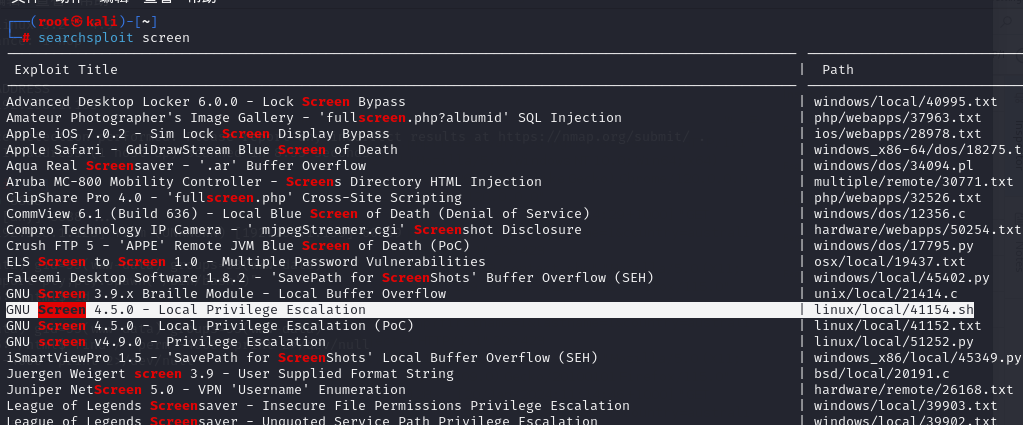The width and height of the screenshot is (1023, 425).
Task: Click the Amateur Photographer's Image Gallery entry
Action: [313, 118]
